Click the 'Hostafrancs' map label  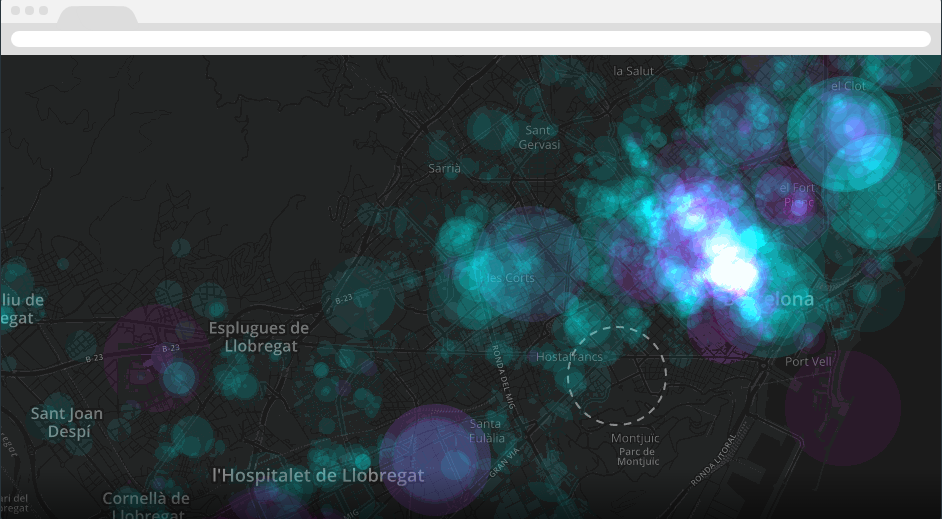(x=569, y=357)
